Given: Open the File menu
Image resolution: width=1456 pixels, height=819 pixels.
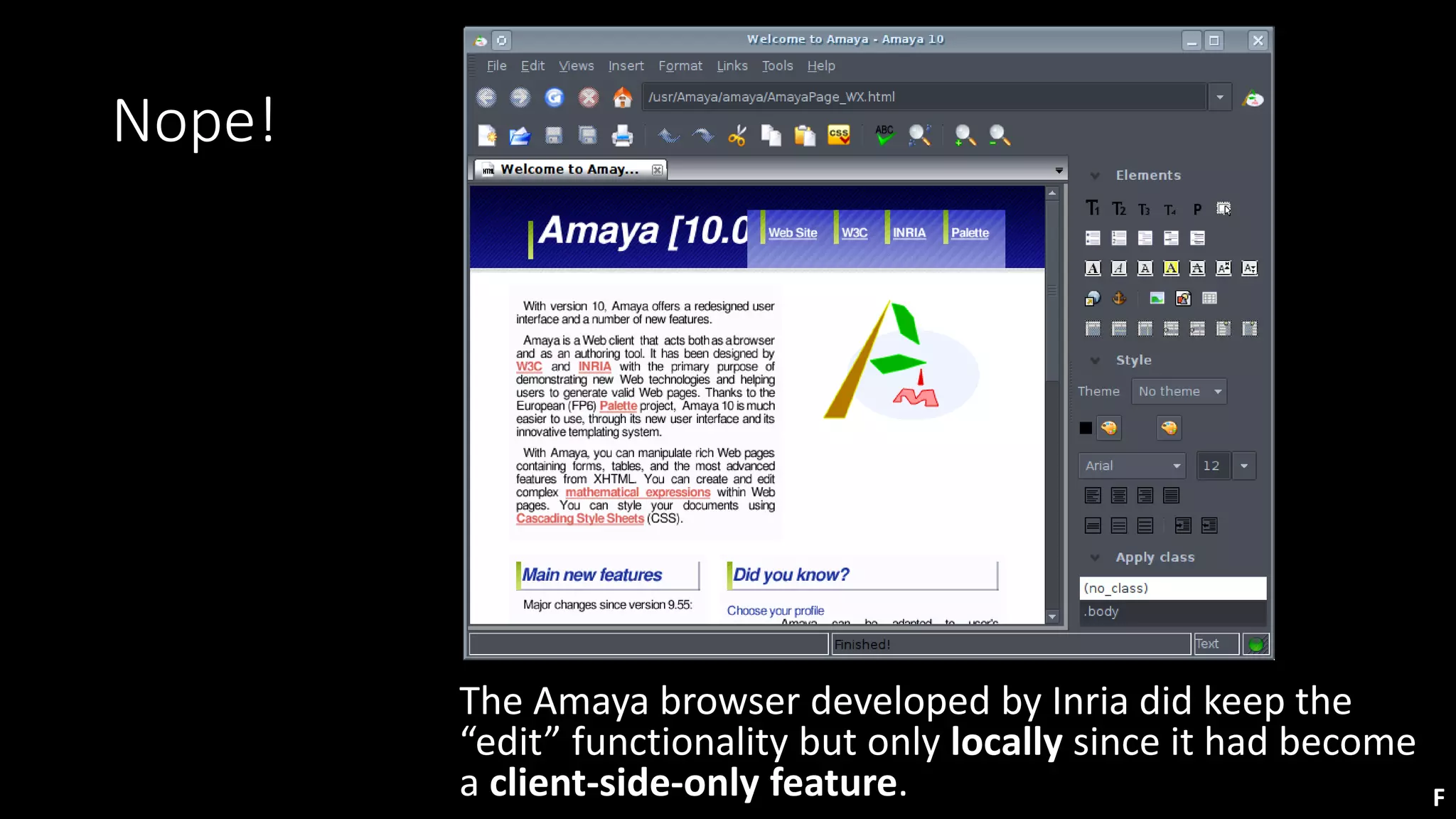Looking at the screenshot, I should click(496, 65).
